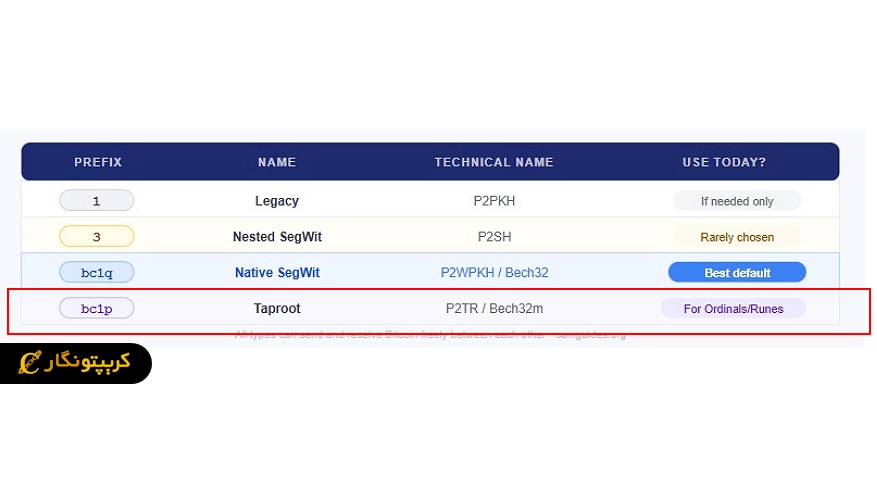Select the purple bc1p prefix badge

[x=97, y=308]
